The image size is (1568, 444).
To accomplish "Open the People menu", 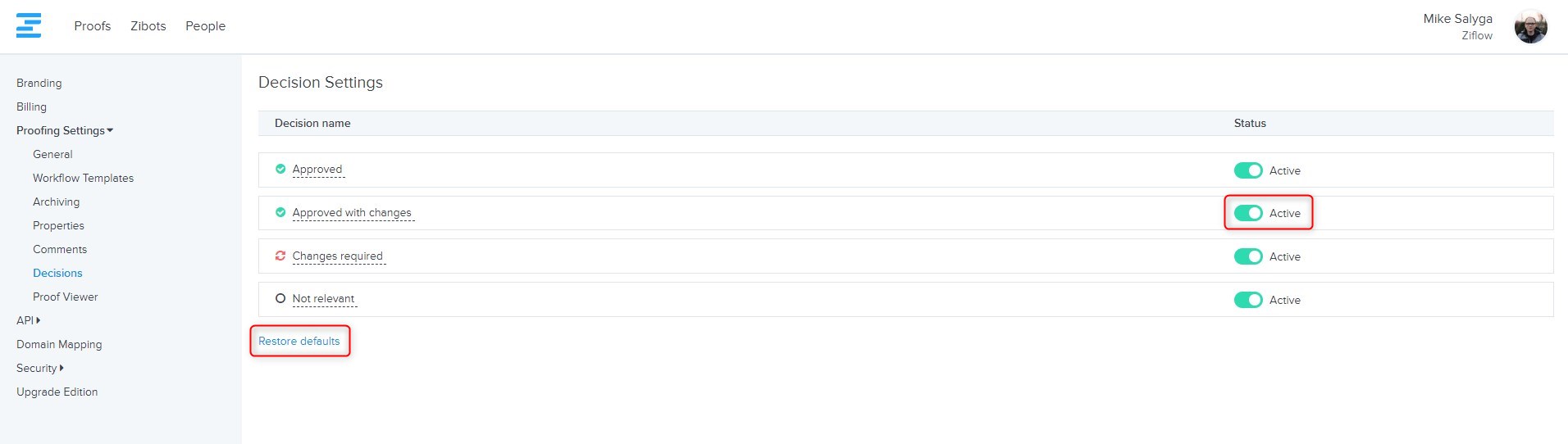I will point(205,26).
